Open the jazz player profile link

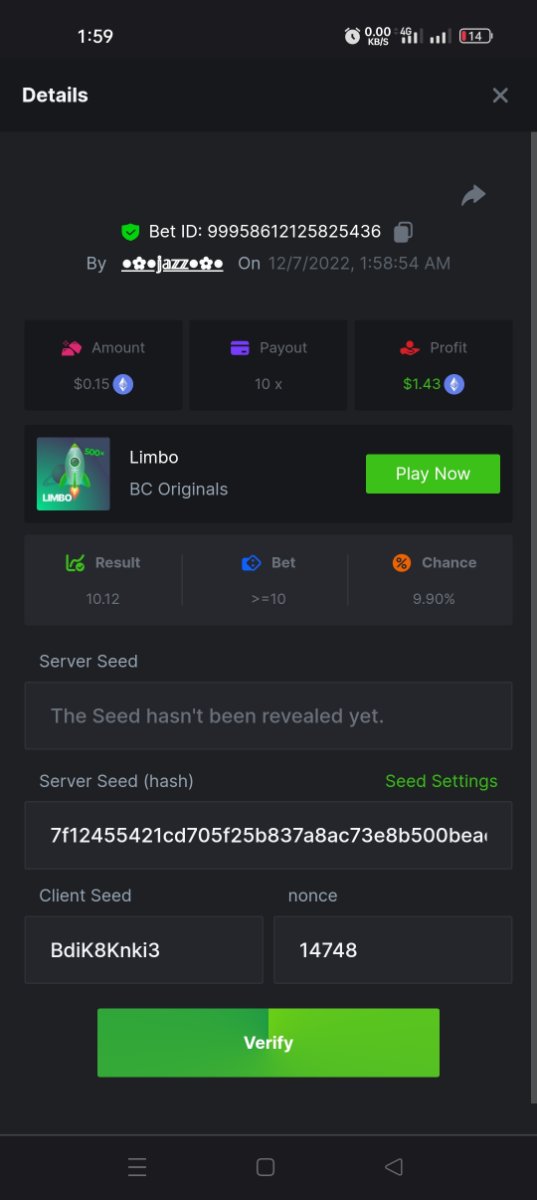[x=172, y=263]
